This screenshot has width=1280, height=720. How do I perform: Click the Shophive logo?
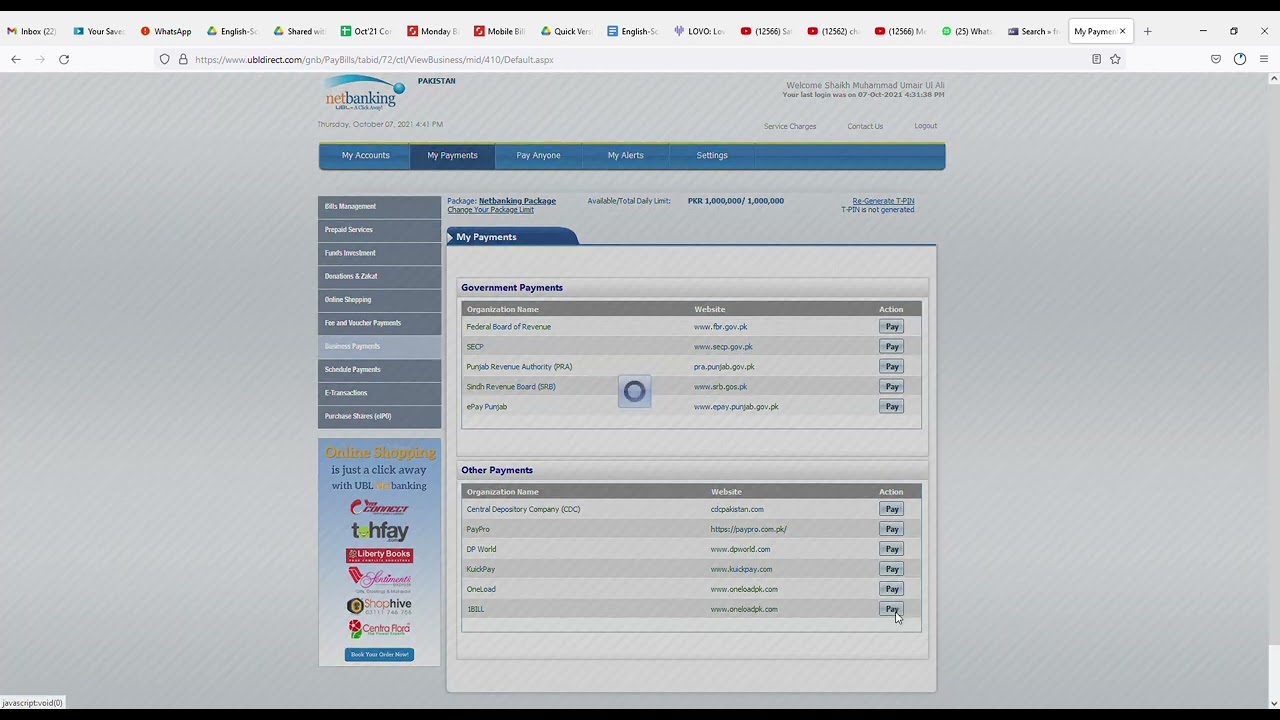click(379, 605)
